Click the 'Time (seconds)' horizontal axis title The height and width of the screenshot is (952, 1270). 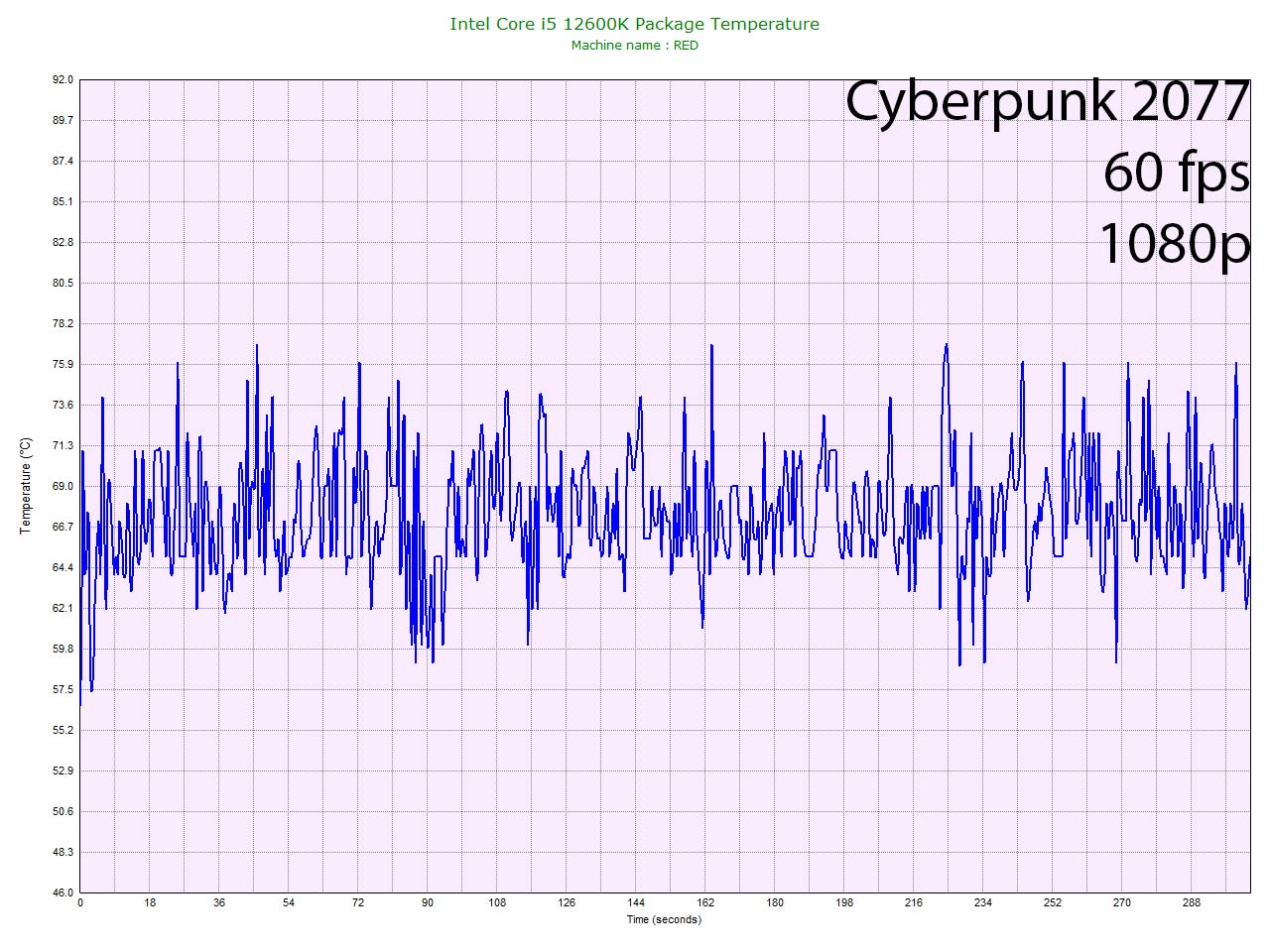point(663,919)
